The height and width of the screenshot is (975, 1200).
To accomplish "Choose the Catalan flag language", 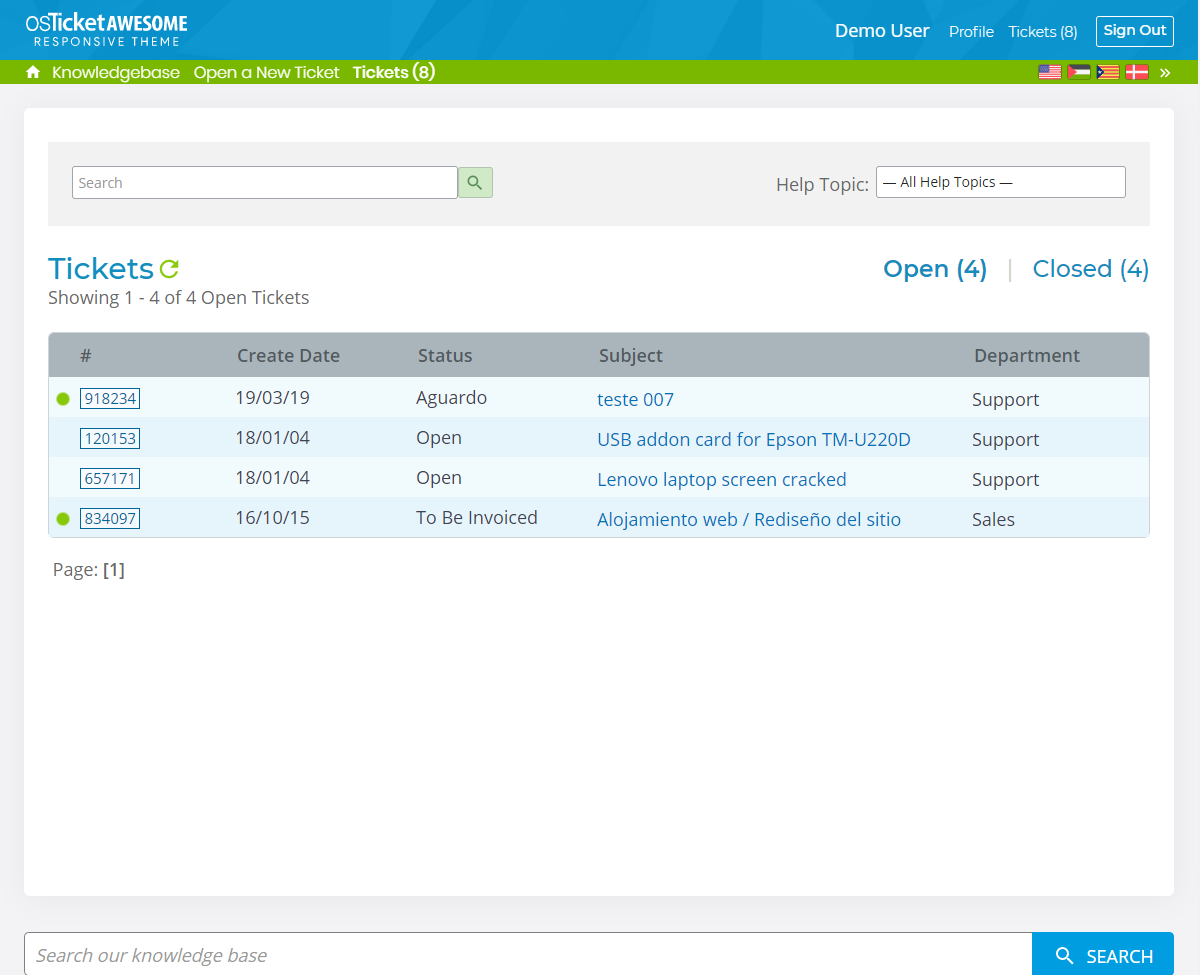I will (1107, 72).
